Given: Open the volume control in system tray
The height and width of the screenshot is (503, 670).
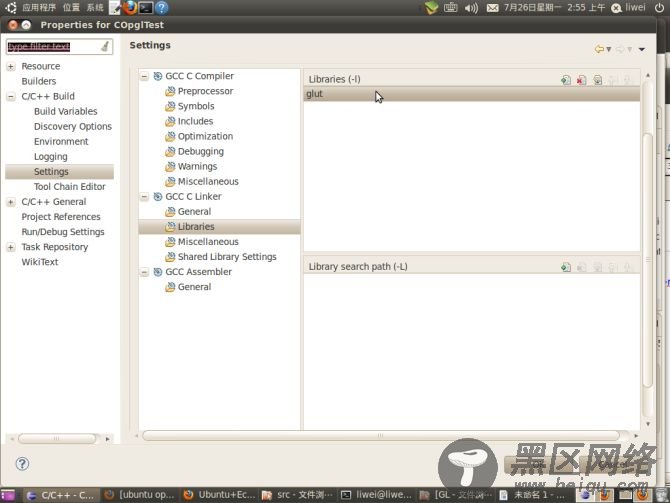Looking at the screenshot, I should (x=471, y=8).
